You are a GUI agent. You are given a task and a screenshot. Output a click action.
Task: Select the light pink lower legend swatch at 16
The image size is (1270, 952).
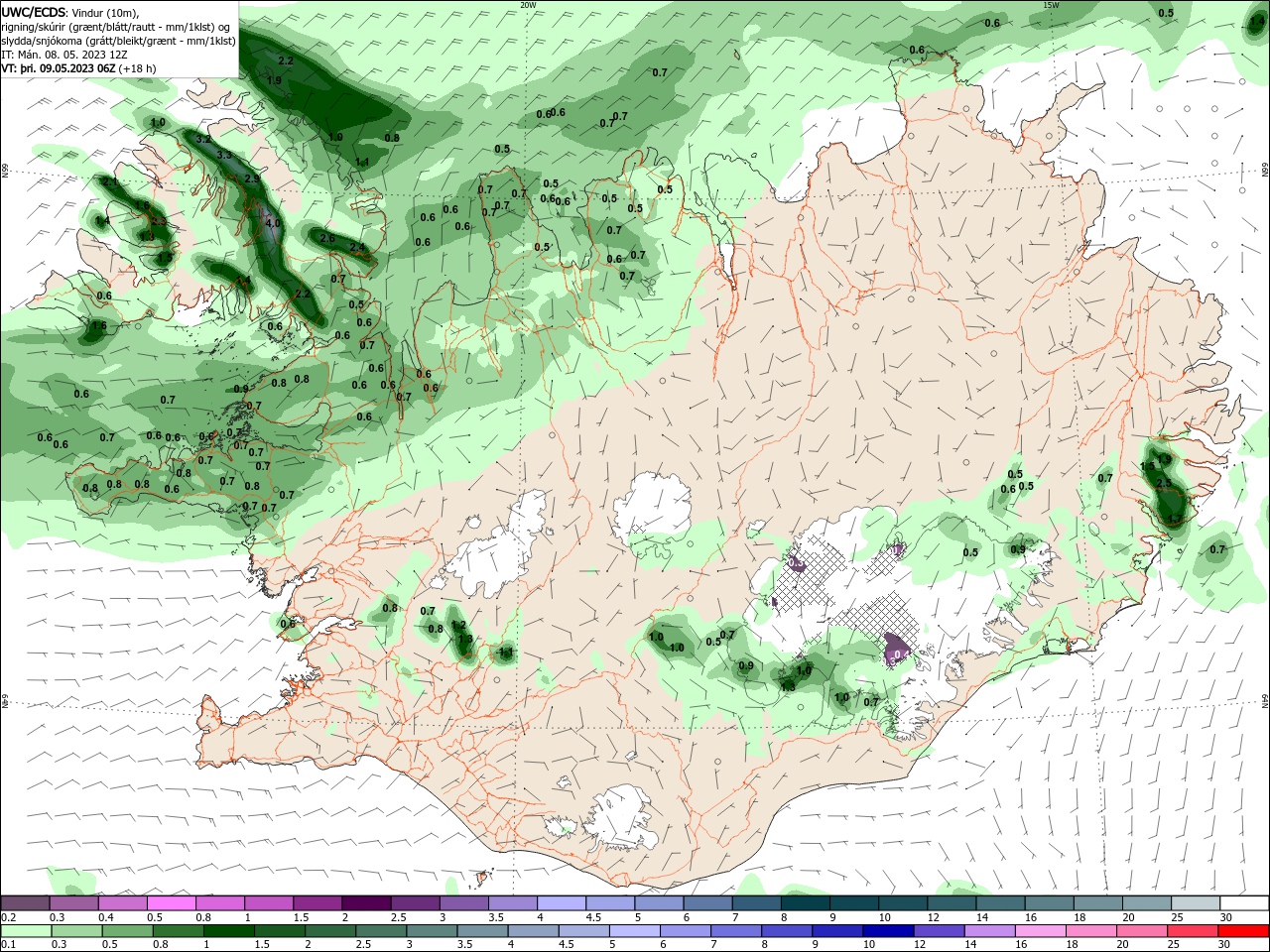click(1042, 931)
